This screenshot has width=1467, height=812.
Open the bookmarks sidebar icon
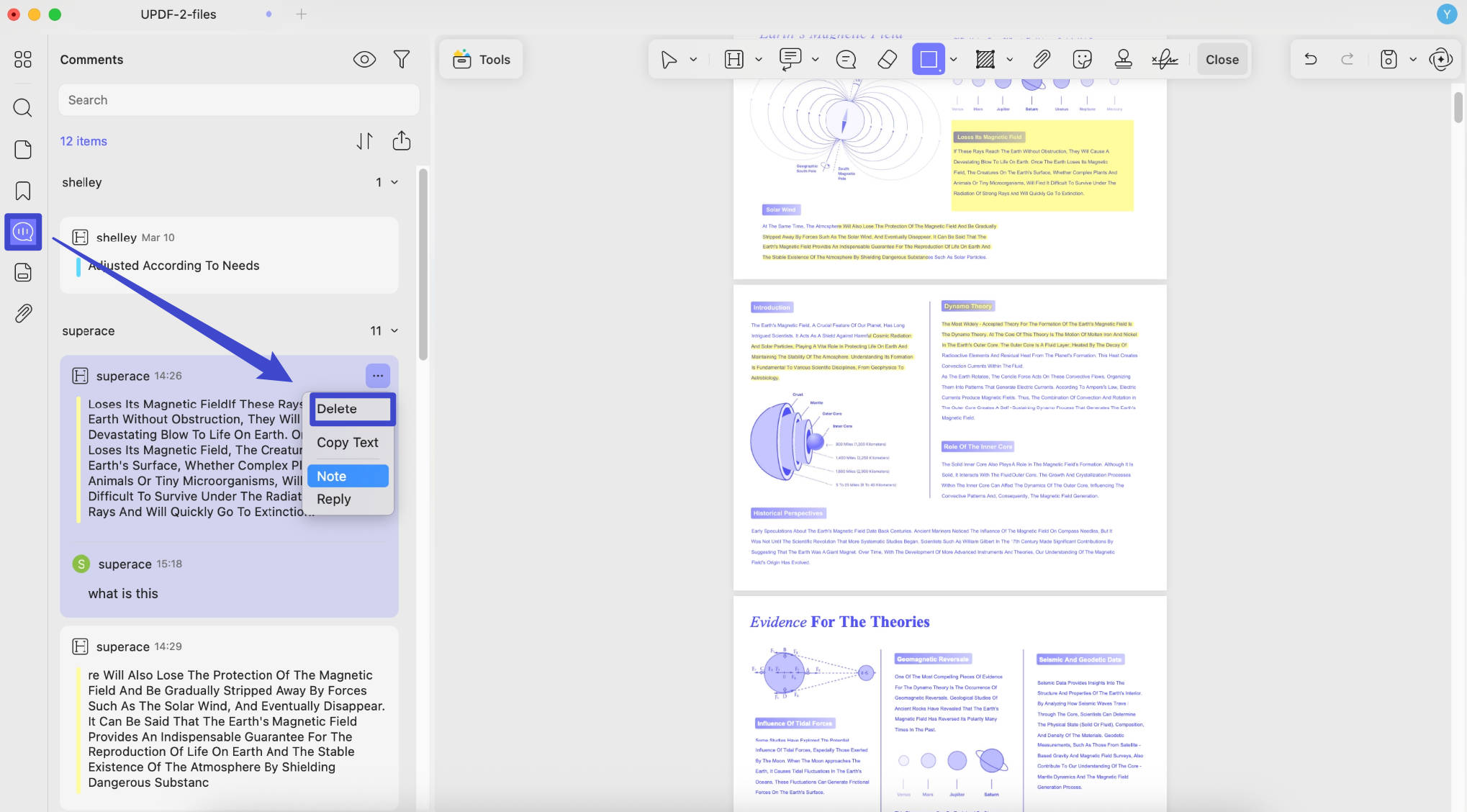click(23, 191)
